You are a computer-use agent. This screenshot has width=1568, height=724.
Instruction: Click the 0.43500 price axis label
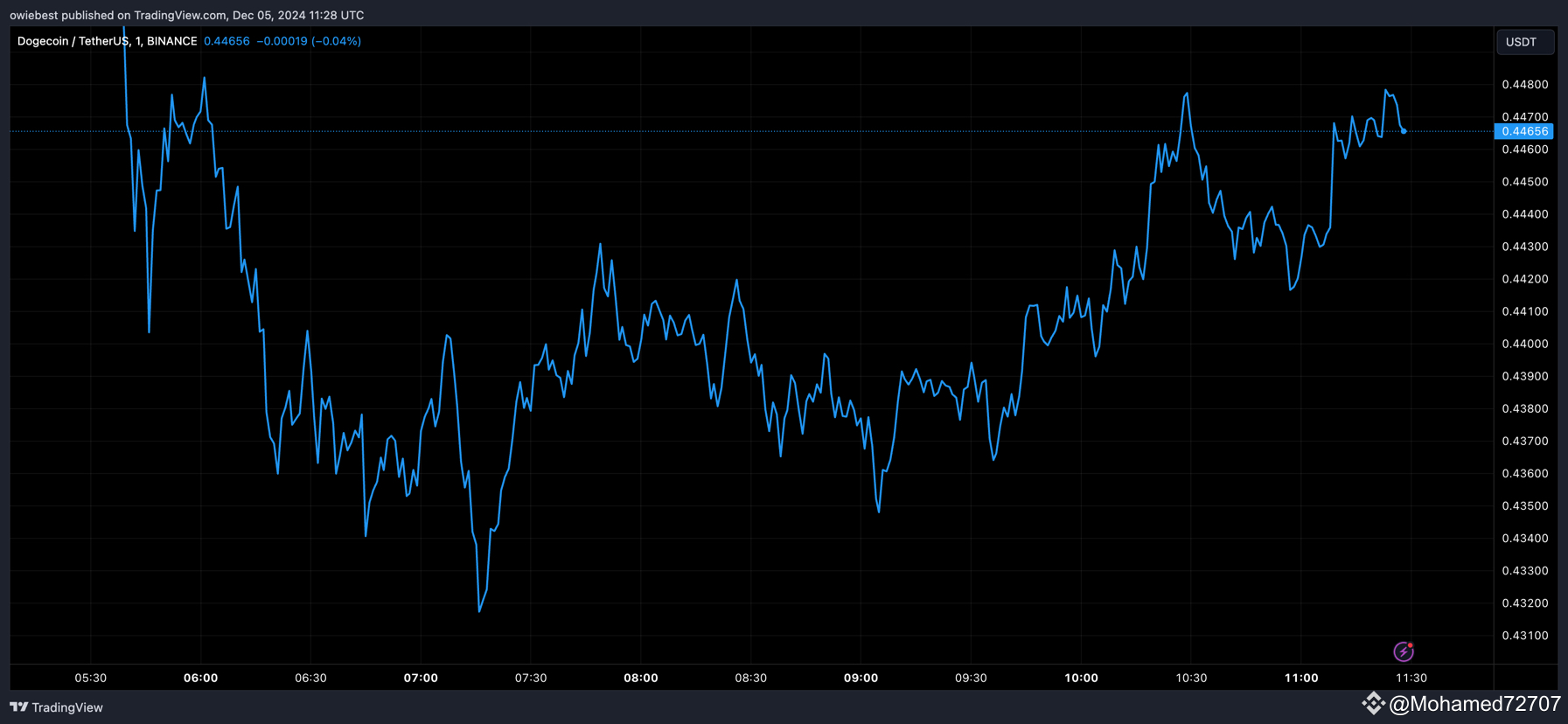[x=1524, y=506]
